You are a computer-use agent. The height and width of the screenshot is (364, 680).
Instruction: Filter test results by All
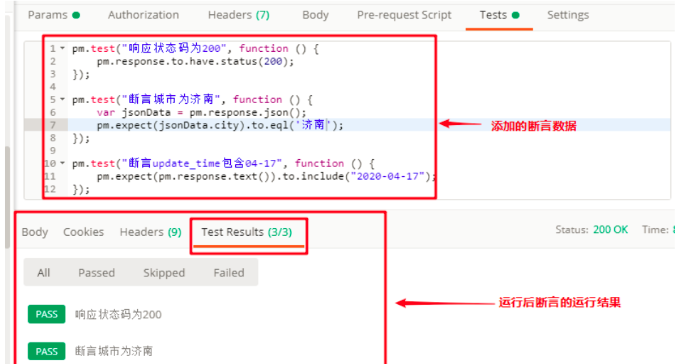[43, 273]
